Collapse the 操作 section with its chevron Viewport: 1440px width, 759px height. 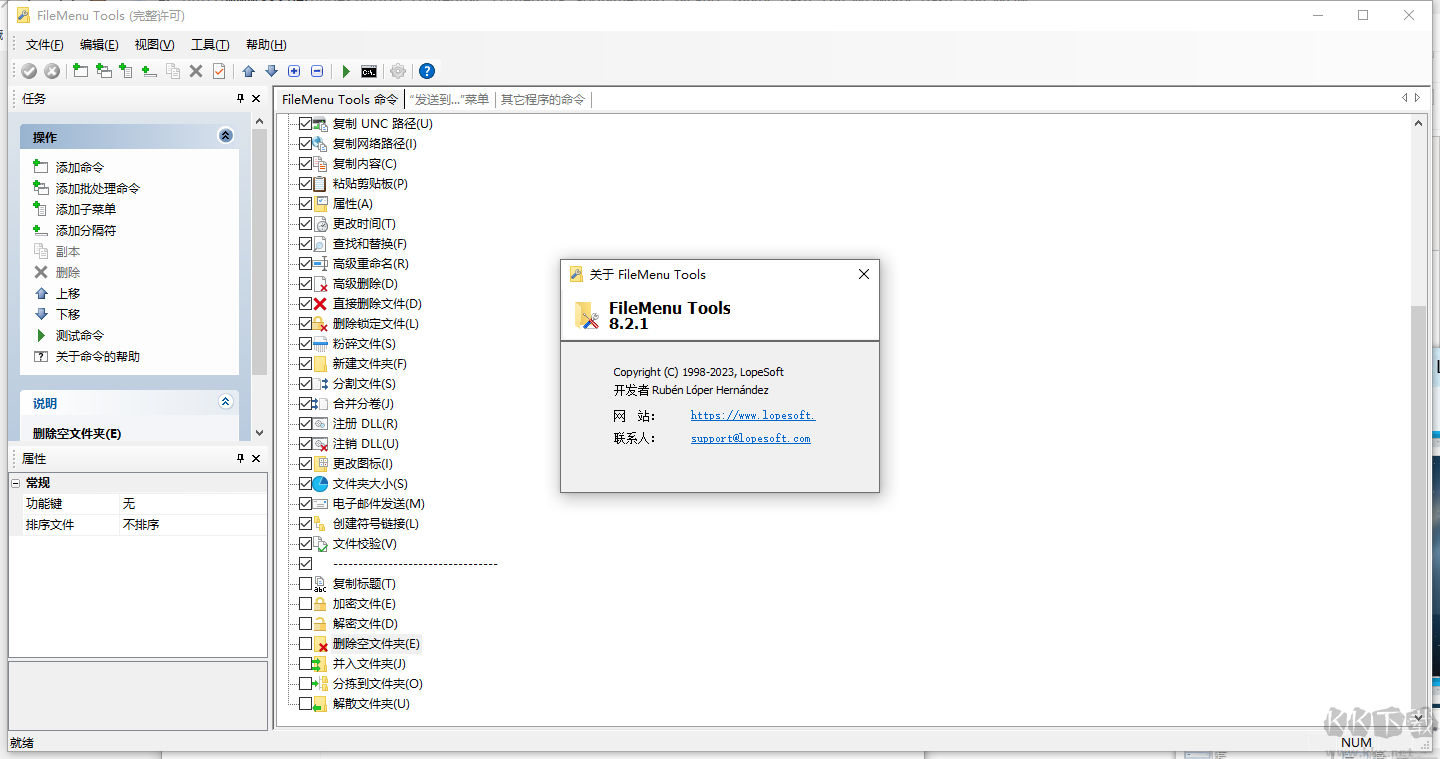[x=225, y=136]
